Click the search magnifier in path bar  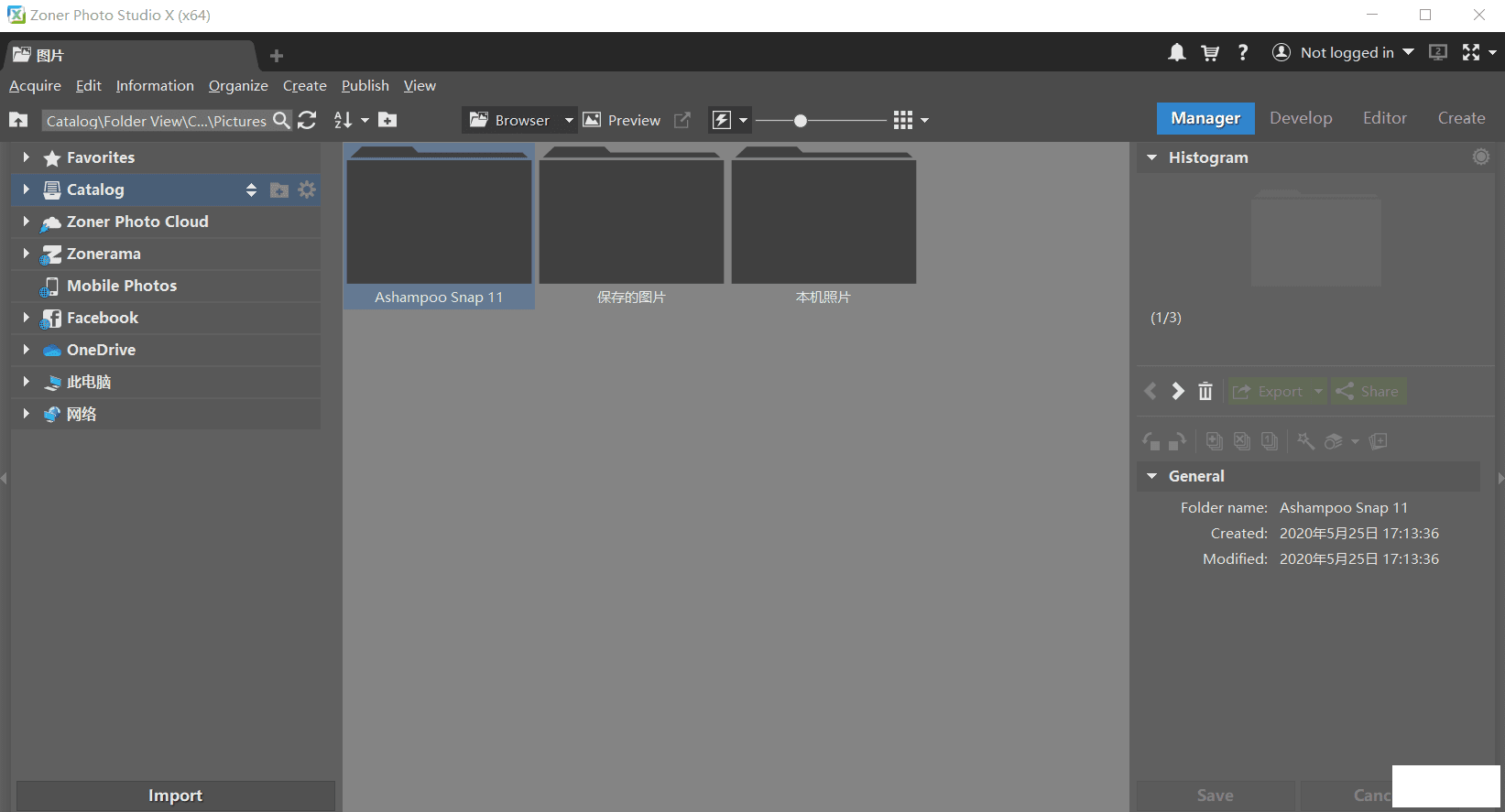[x=281, y=120]
